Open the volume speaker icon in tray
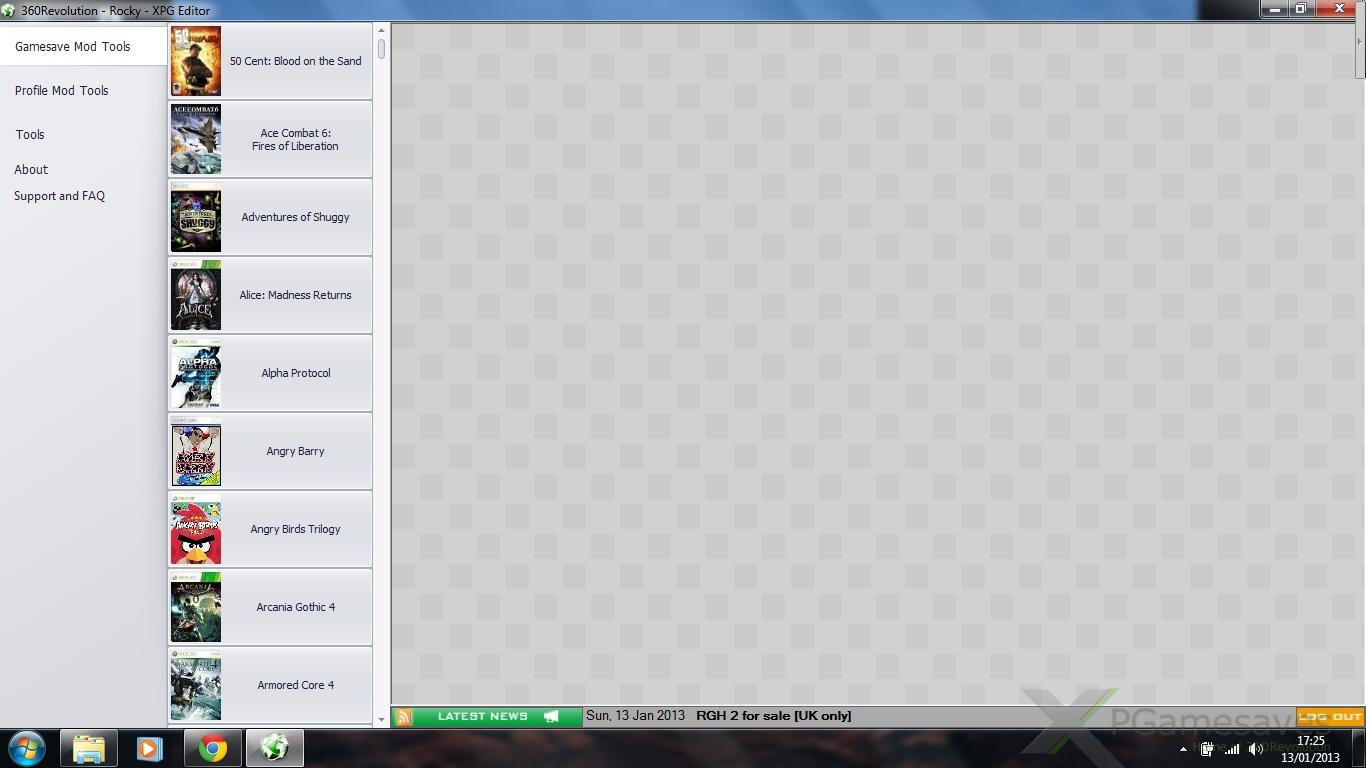Image resolution: width=1366 pixels, height=768 pixels. pos(1255,749)
